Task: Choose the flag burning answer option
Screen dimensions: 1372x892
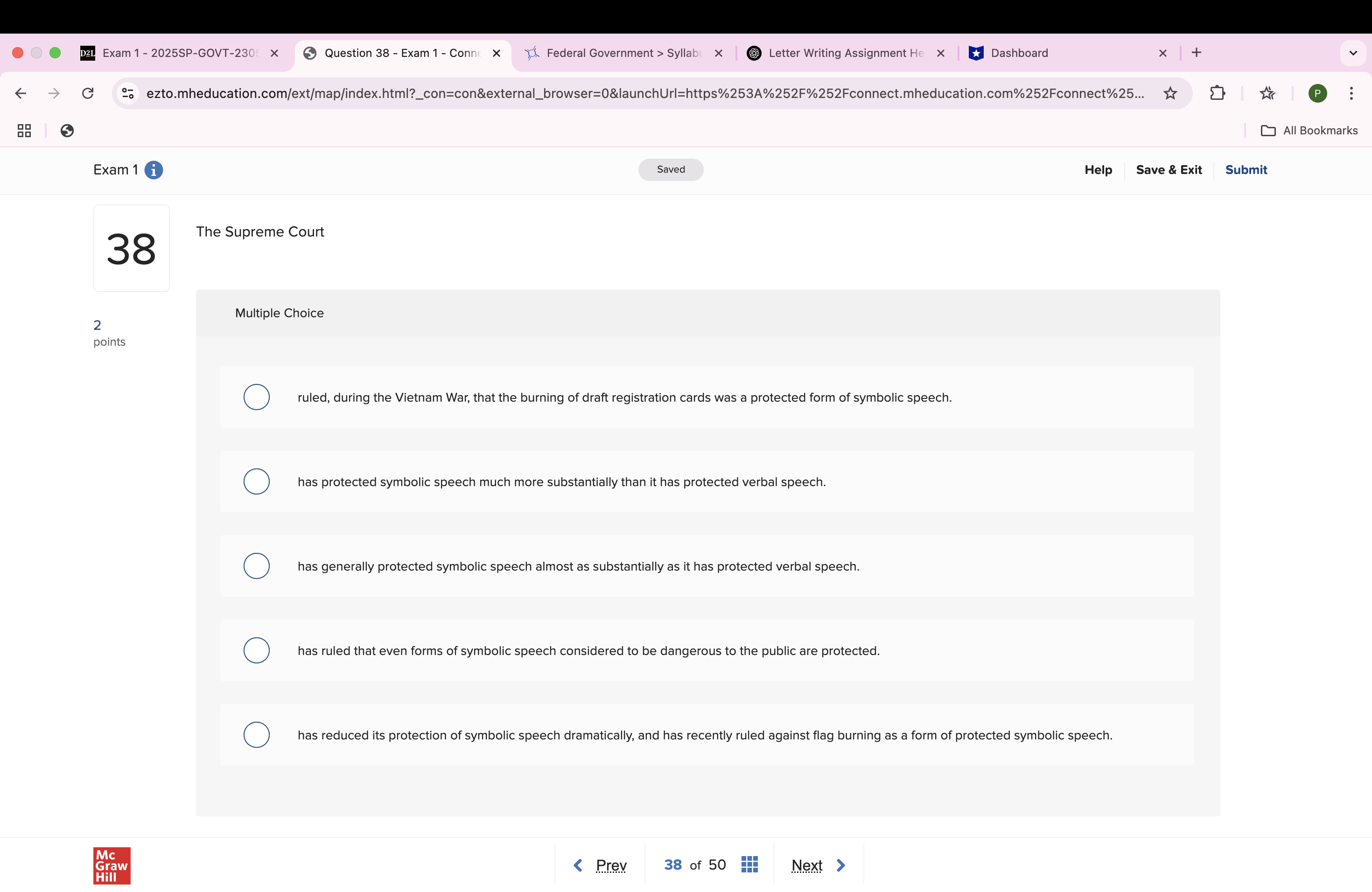Action: pos(257,735)
